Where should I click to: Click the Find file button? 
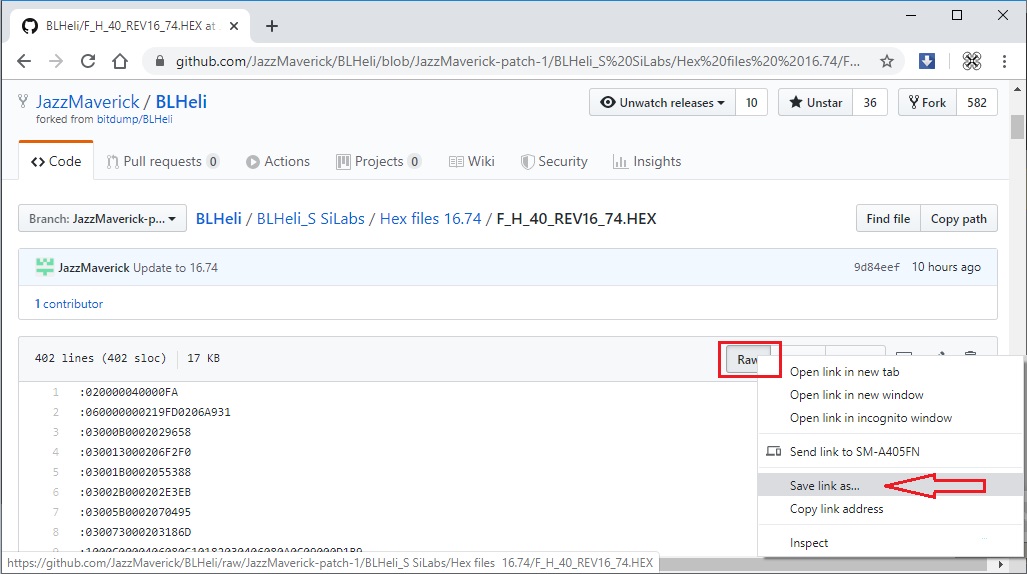888,219
